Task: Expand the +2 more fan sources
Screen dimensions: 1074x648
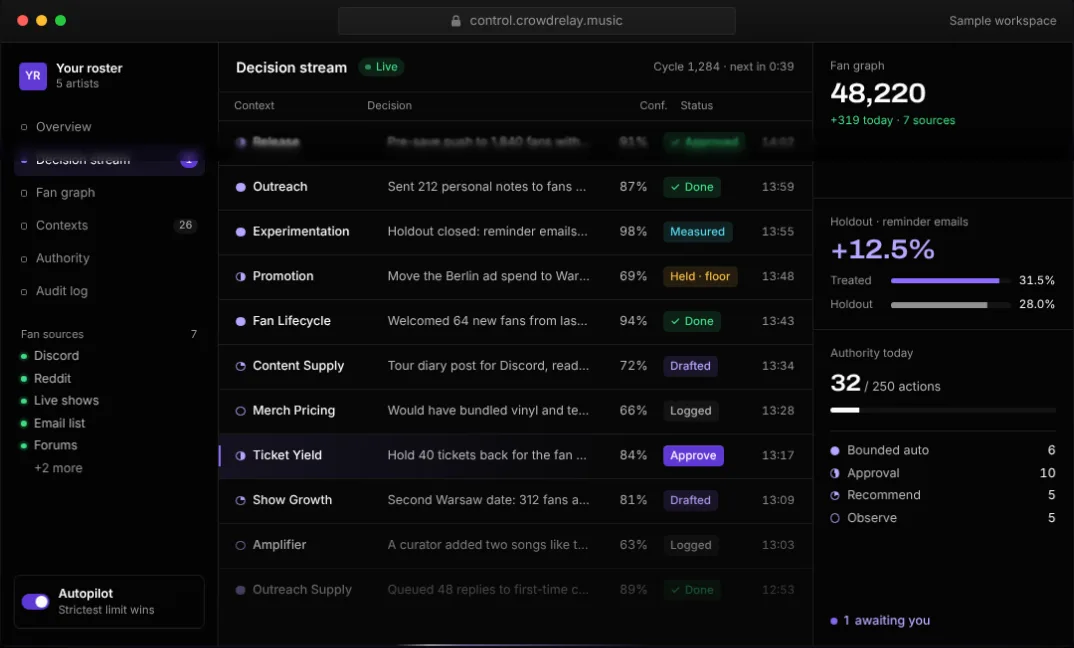Action: 58,469
